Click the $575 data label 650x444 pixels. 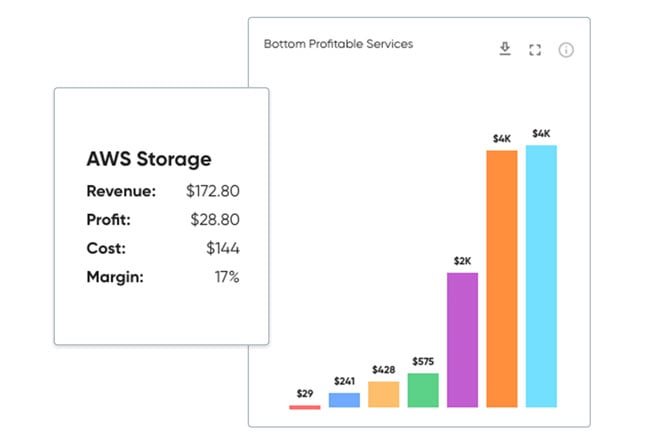(x=423, y=361)
